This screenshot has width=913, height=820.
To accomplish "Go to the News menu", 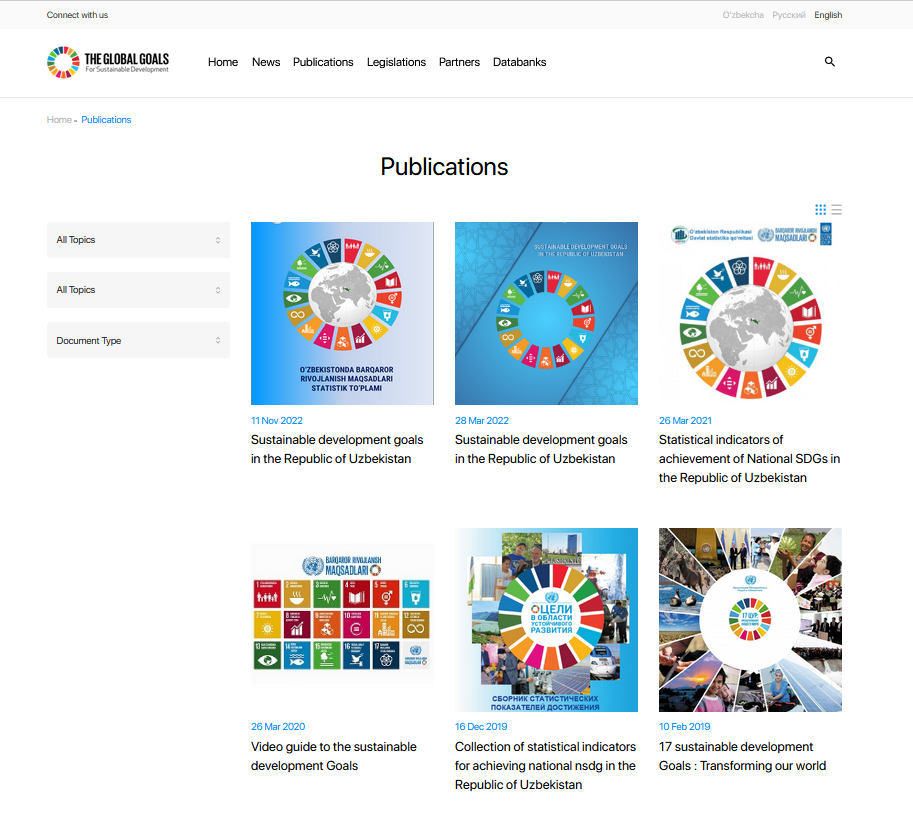I will tap(266, 62).
